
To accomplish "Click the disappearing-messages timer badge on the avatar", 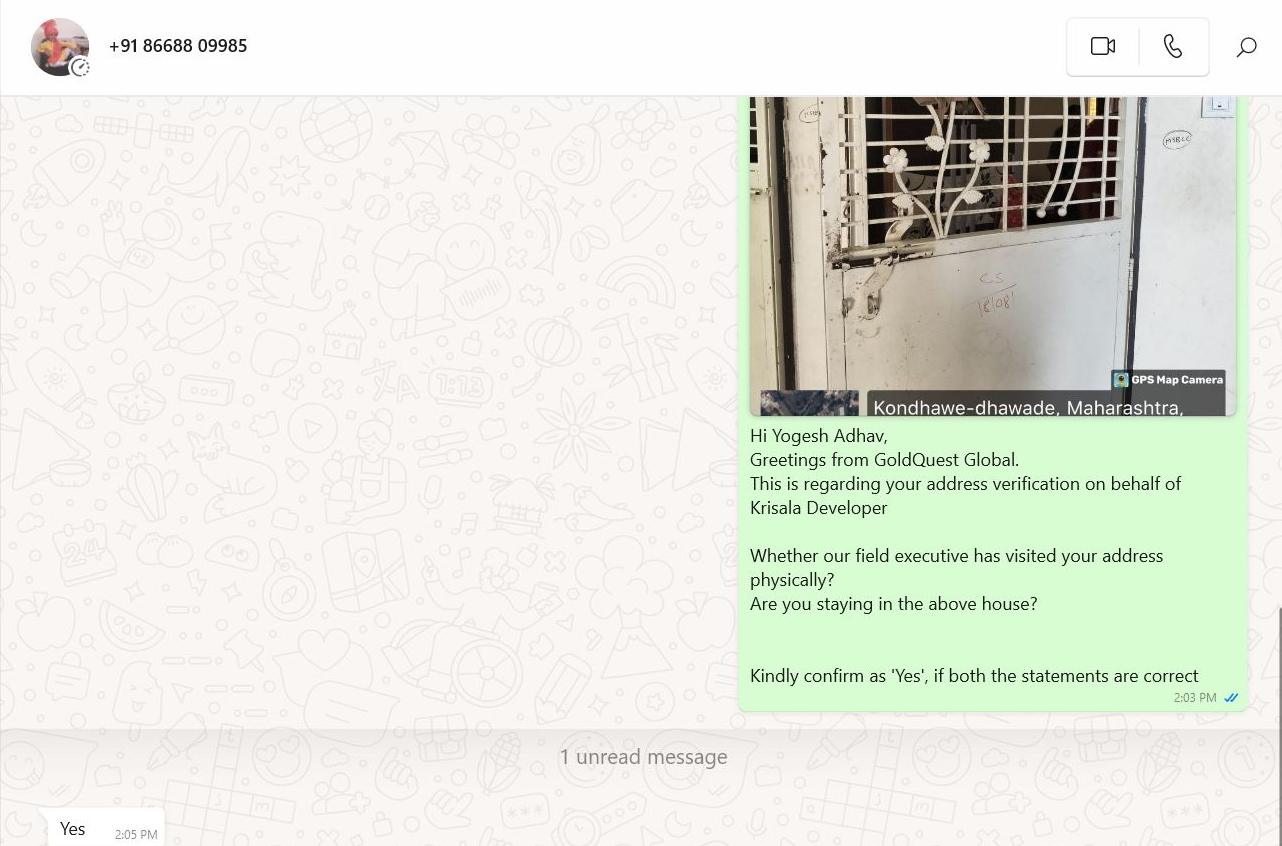I will pos(80,68).
